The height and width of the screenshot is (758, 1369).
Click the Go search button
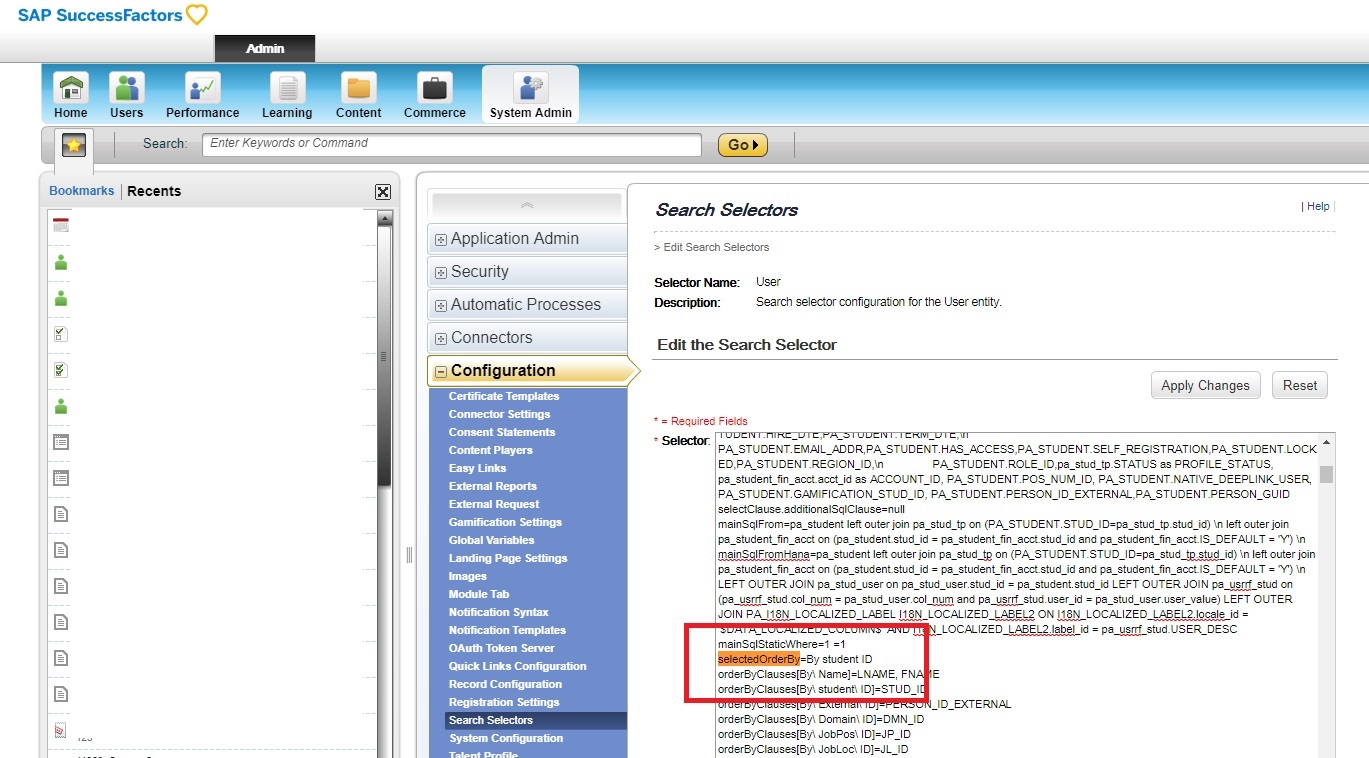742,145
